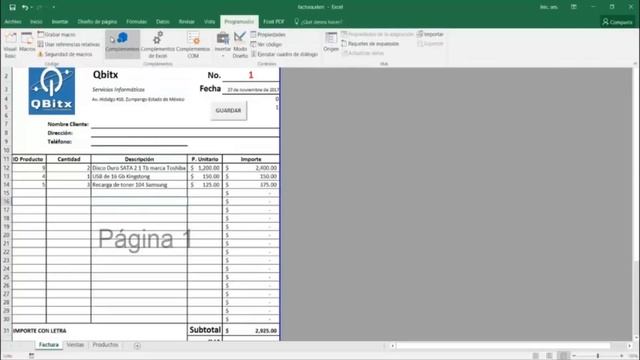Click Paquetes de expansión
The height and width of the screenshot is (360, 640).
click(370, 44)
